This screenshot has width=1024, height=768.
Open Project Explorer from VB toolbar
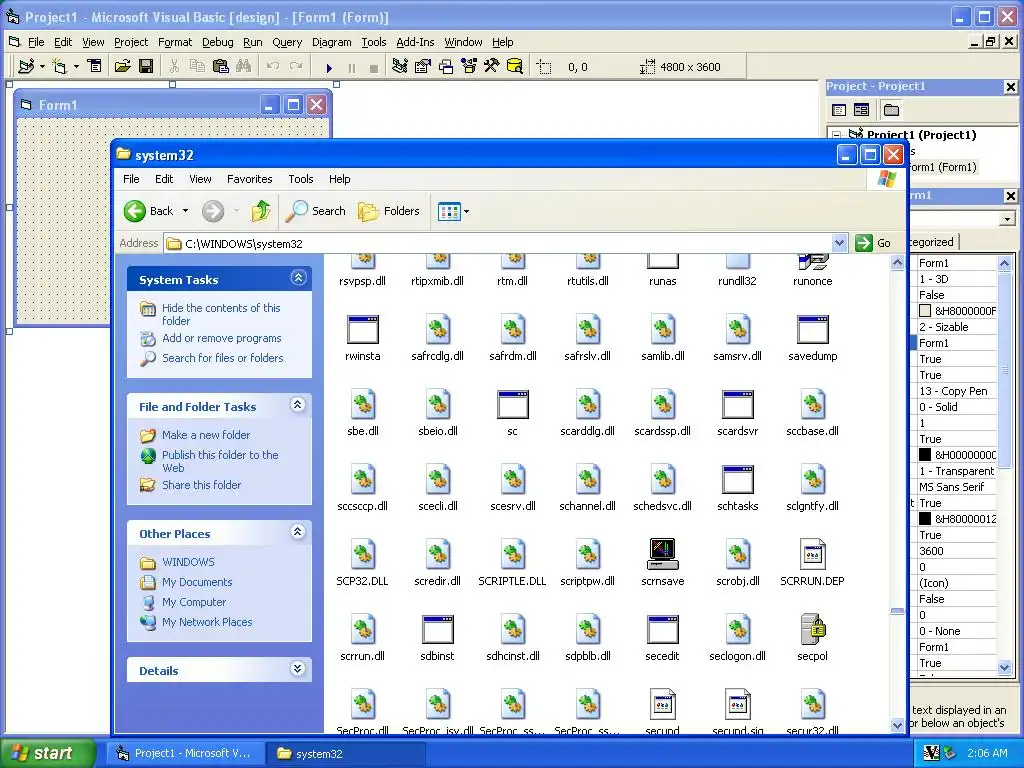click(400, 66)
